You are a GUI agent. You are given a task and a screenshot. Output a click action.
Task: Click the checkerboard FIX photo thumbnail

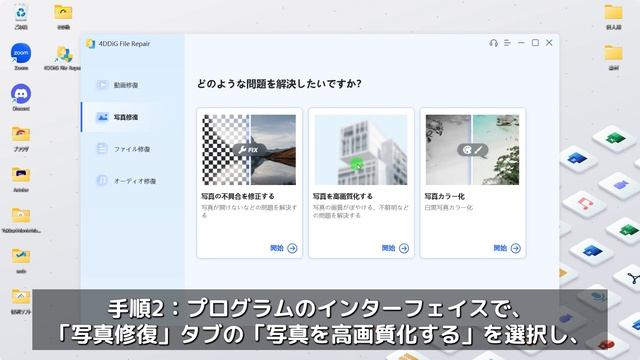[x=249, y=150]
